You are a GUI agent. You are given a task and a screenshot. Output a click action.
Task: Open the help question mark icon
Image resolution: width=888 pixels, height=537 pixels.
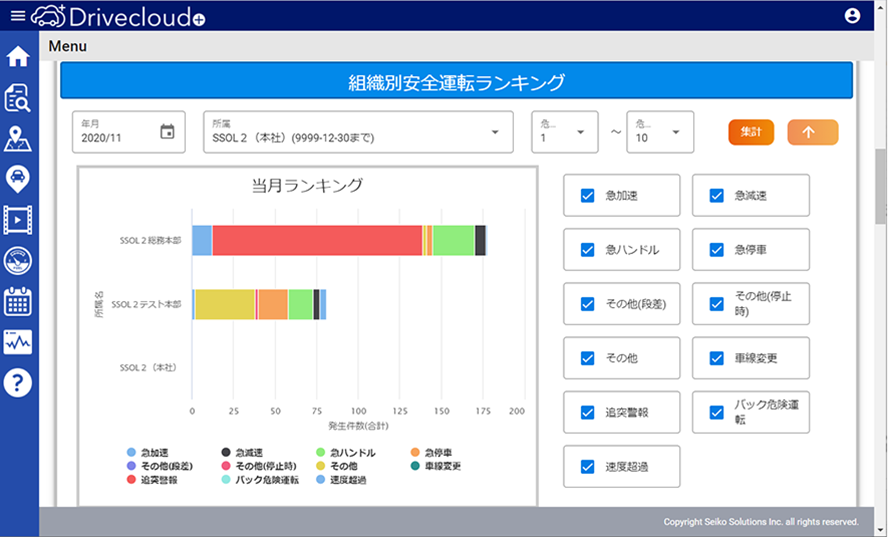tap(18, 383)
